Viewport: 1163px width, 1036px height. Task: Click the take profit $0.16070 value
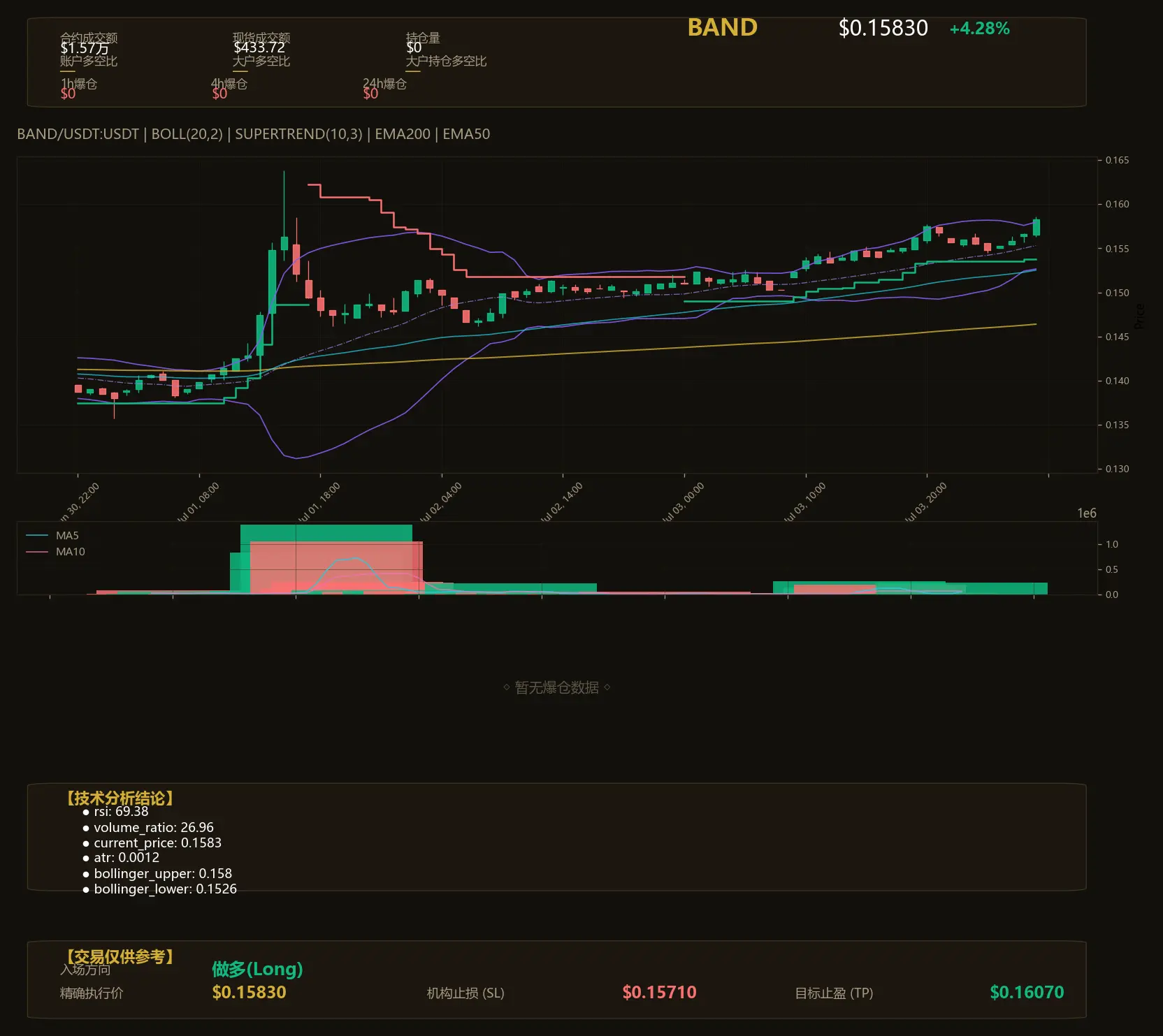[x=1027, y=993]
